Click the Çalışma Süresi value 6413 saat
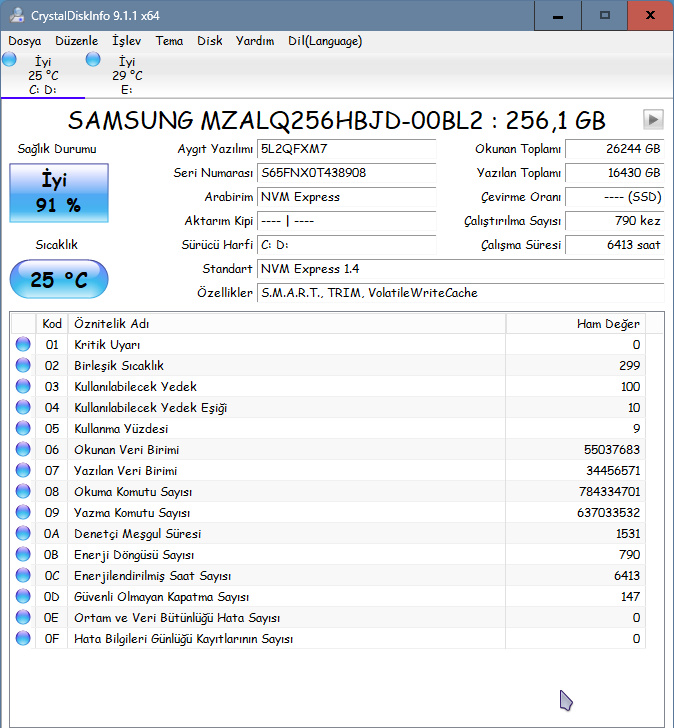The height and width of the screenshot is (728, 674). (615, 245)
